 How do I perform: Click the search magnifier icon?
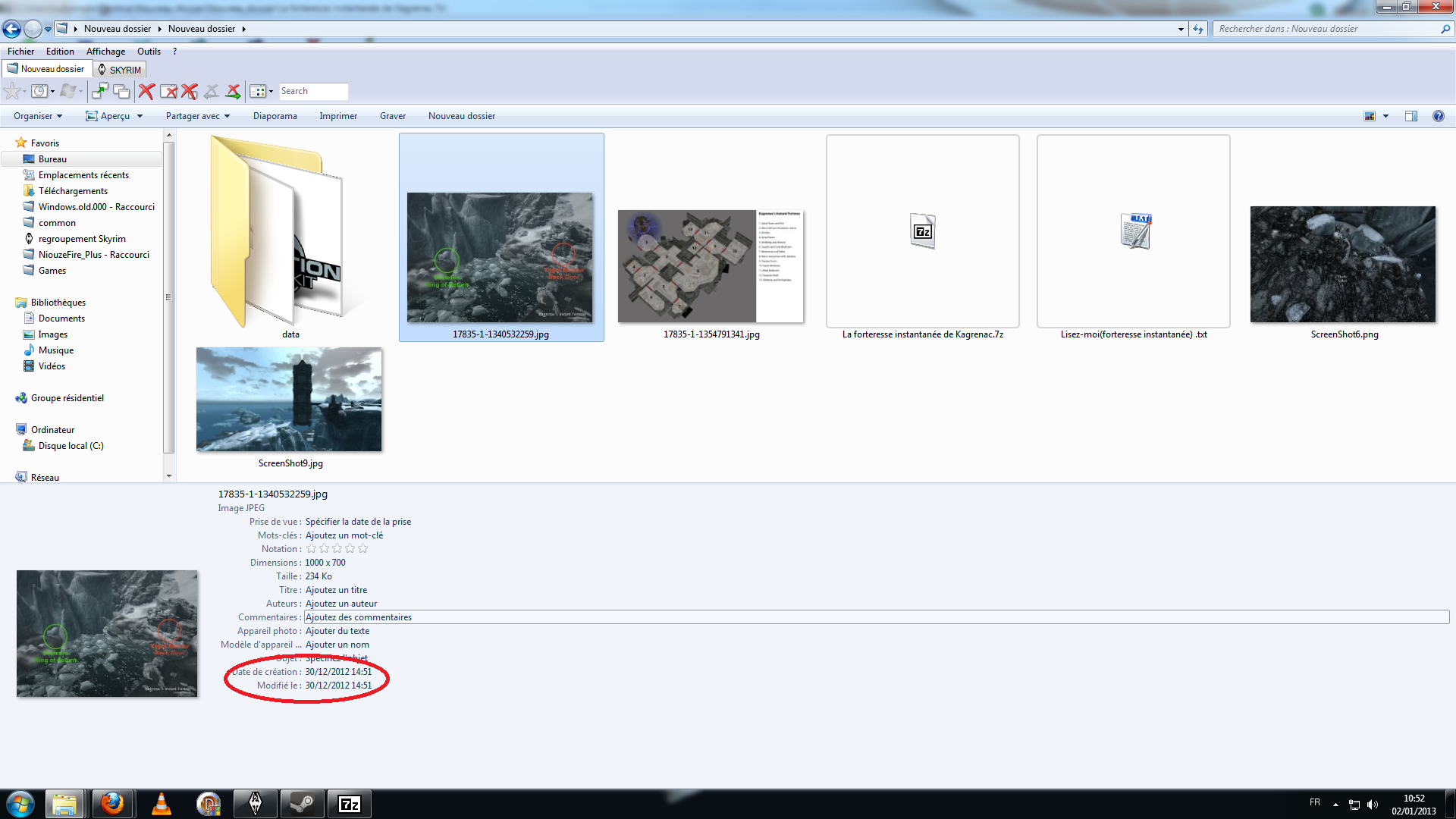click(1445, 29)
